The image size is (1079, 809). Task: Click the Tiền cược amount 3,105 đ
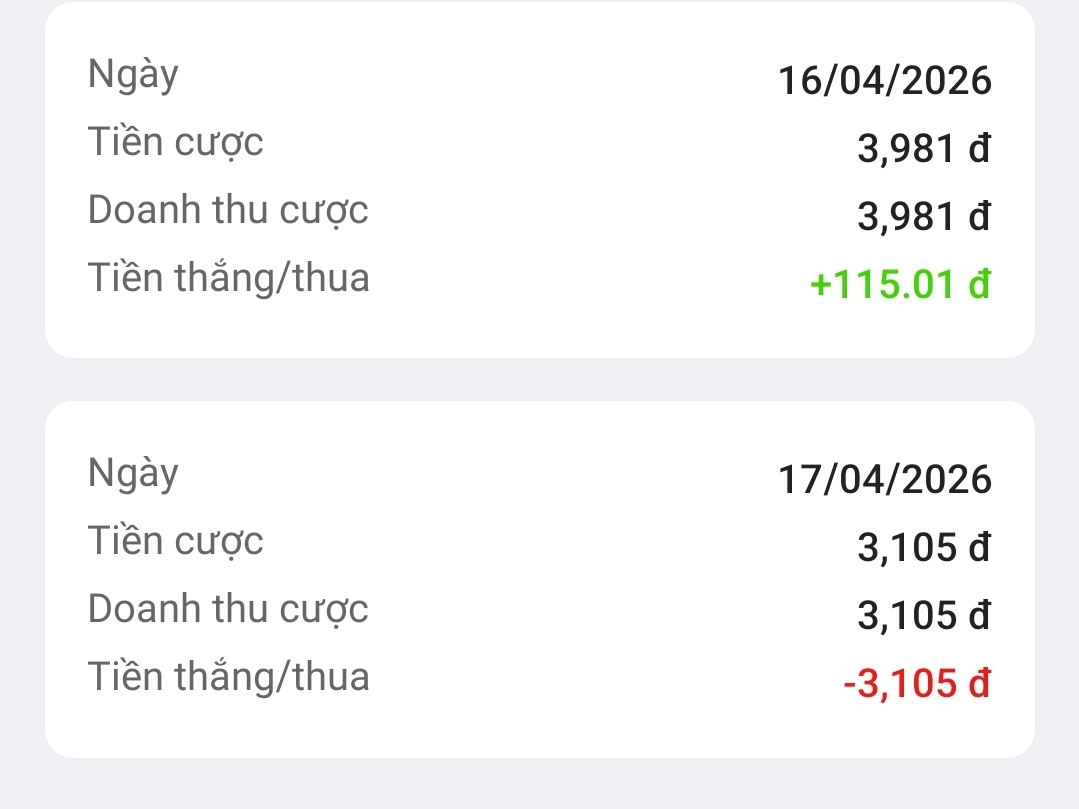click(x=924, y=548)
